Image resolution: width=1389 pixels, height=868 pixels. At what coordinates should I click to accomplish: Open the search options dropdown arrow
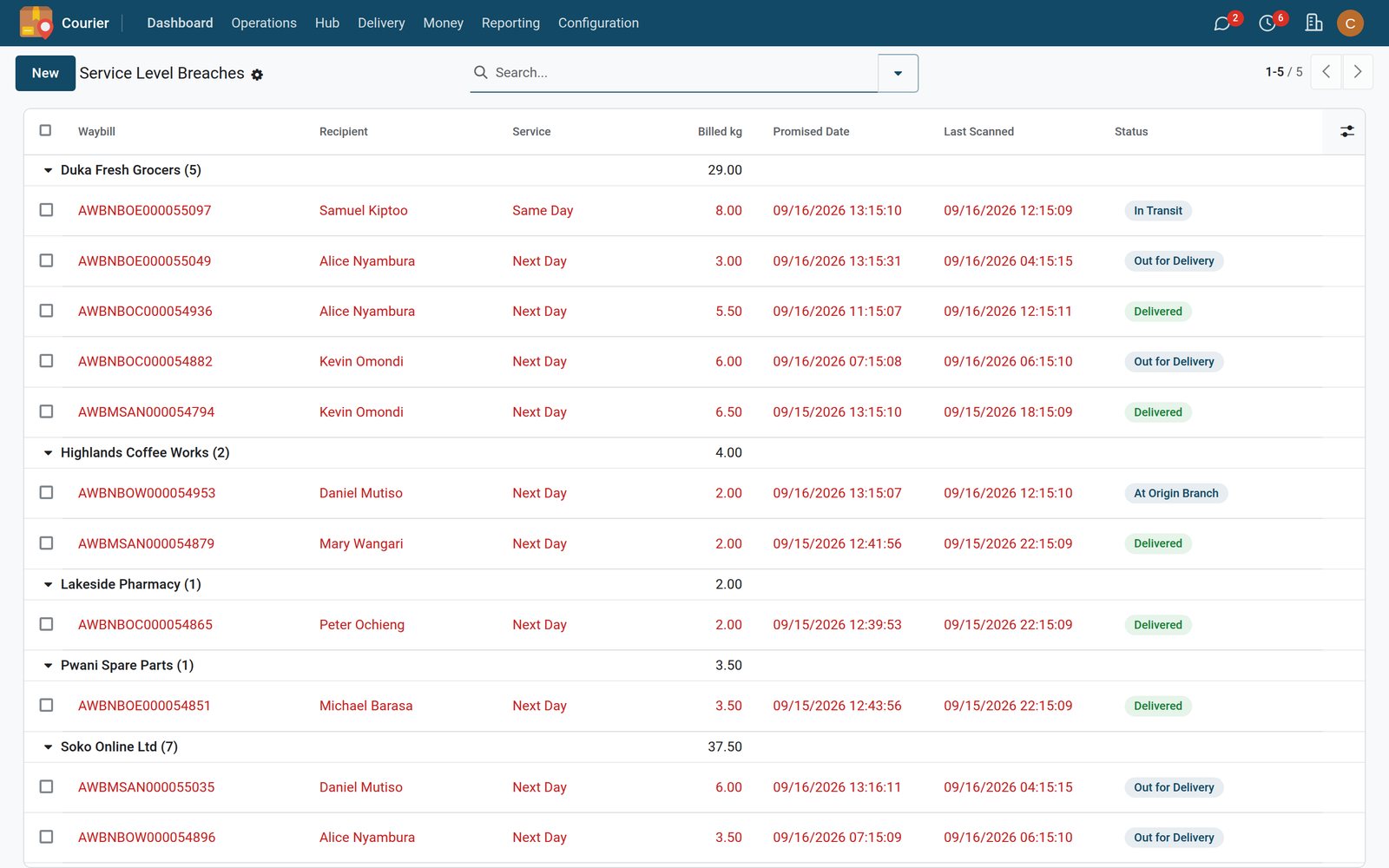(898, 73)
